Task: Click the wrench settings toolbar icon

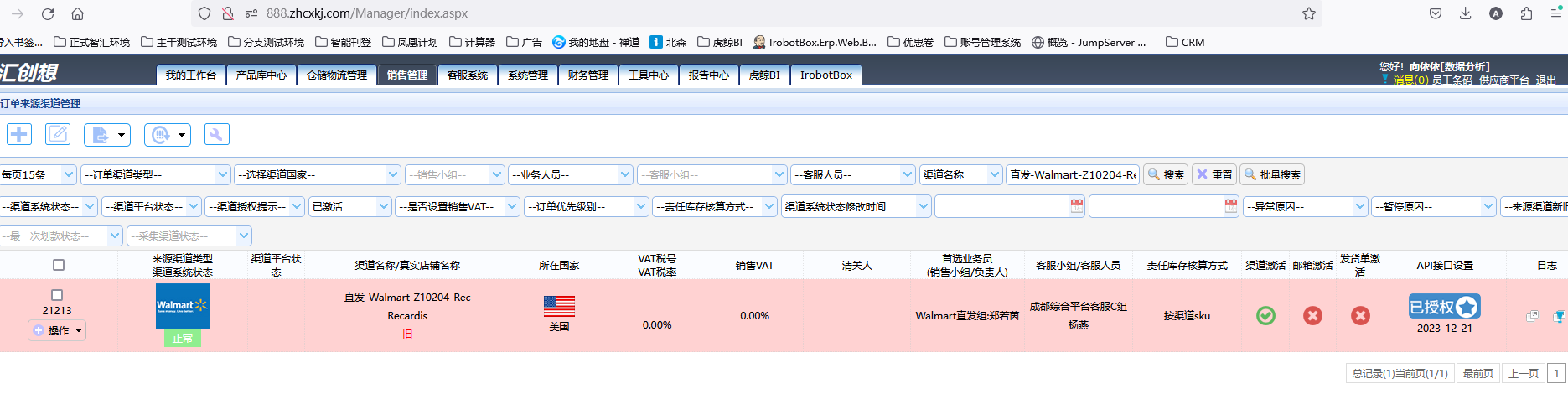Action: [216, 134]
